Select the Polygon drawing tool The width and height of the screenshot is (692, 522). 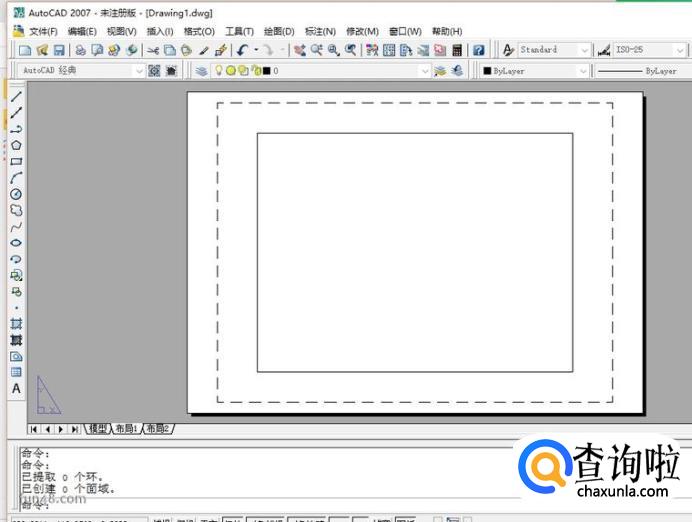(x=16, y=145)
